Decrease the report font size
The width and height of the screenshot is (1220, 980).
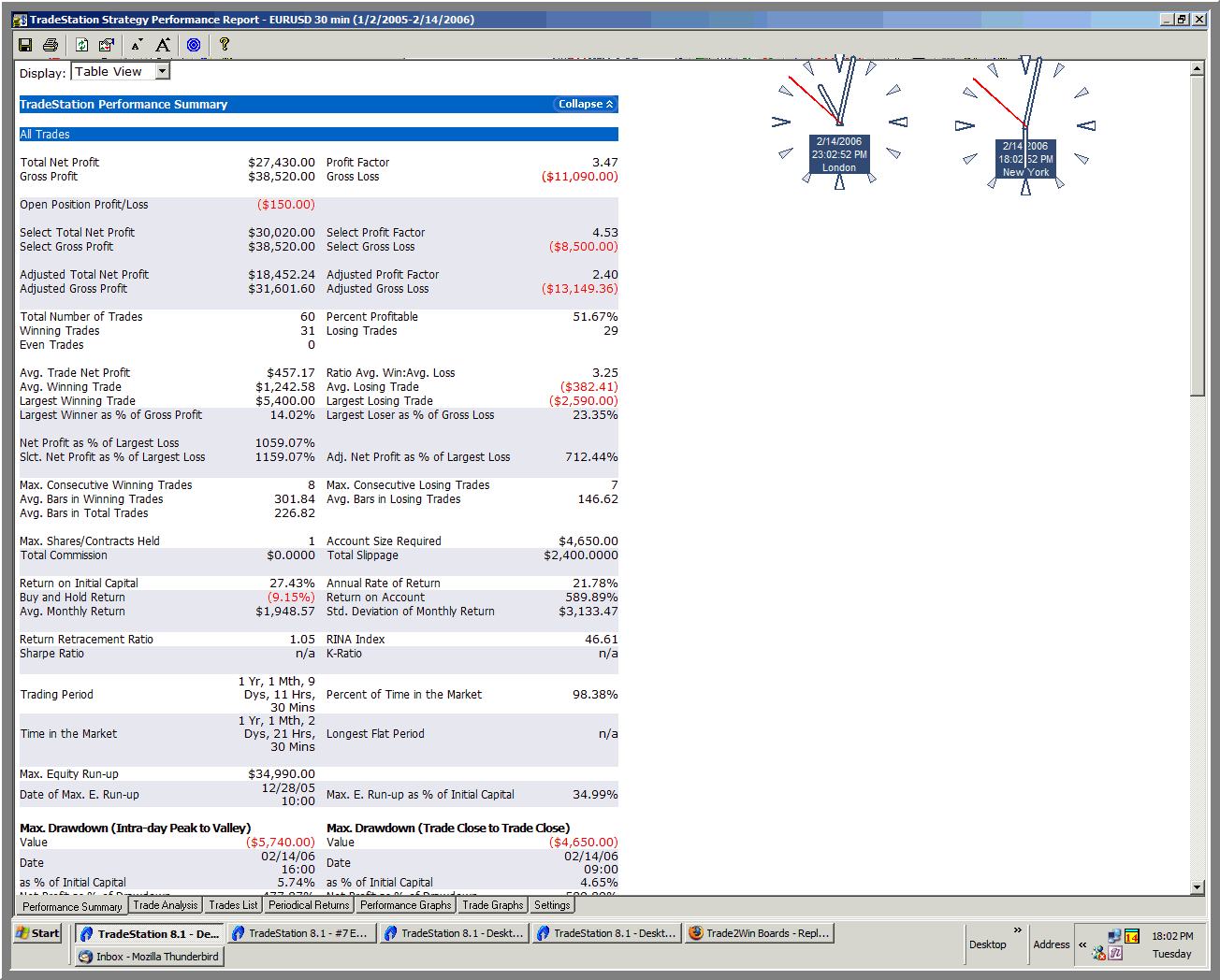[138, 45]
